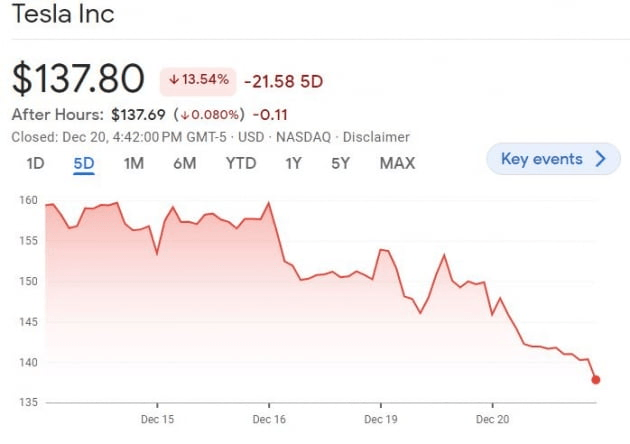Open the Disclaimer link
The width and height of the screenshot is (630, 444).
[x=376, y=137]
